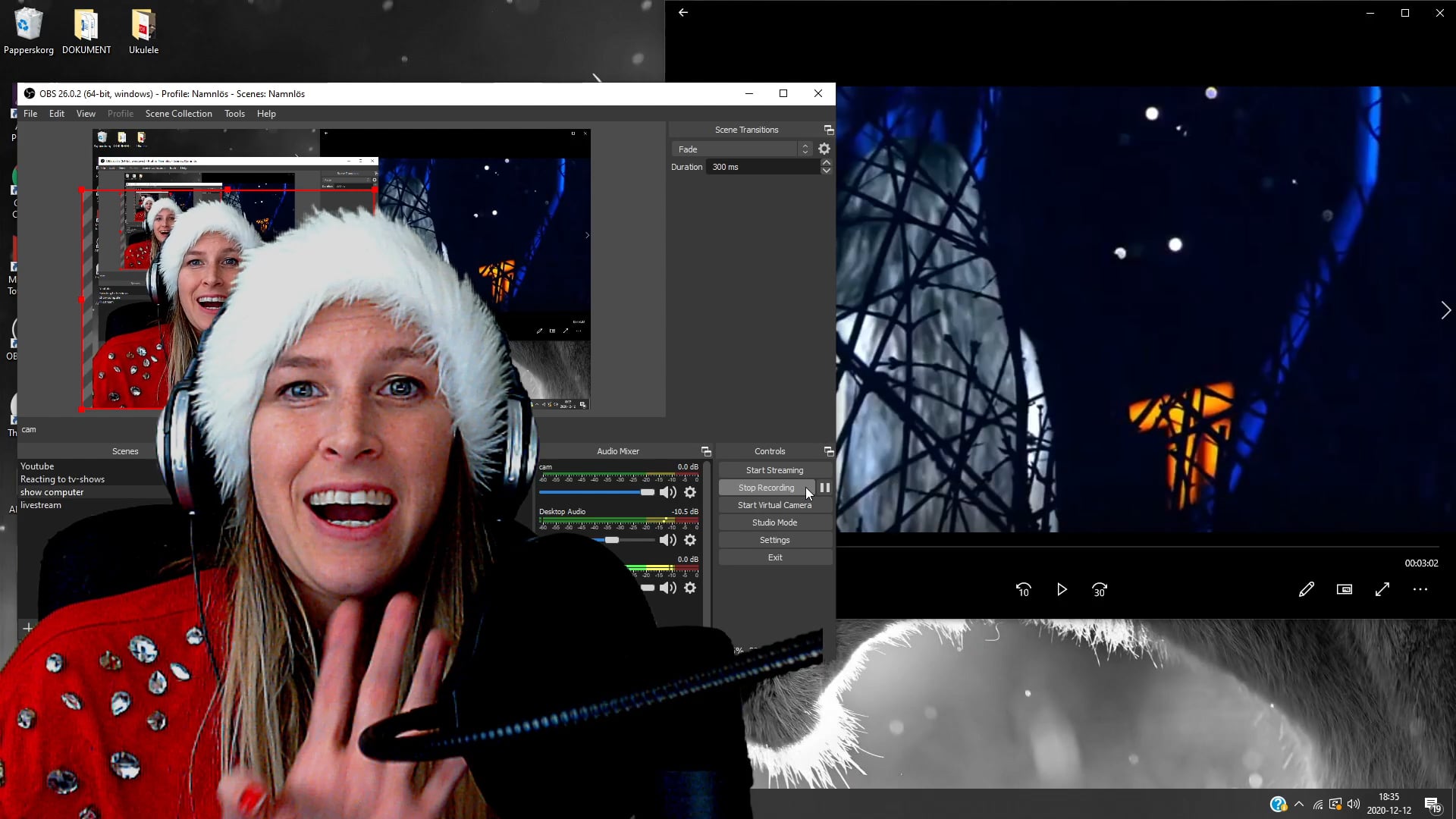This screenshot has width=1456, height=819.
Task: Open the Edit menu in OBS
Action: [x=57, y=114]
